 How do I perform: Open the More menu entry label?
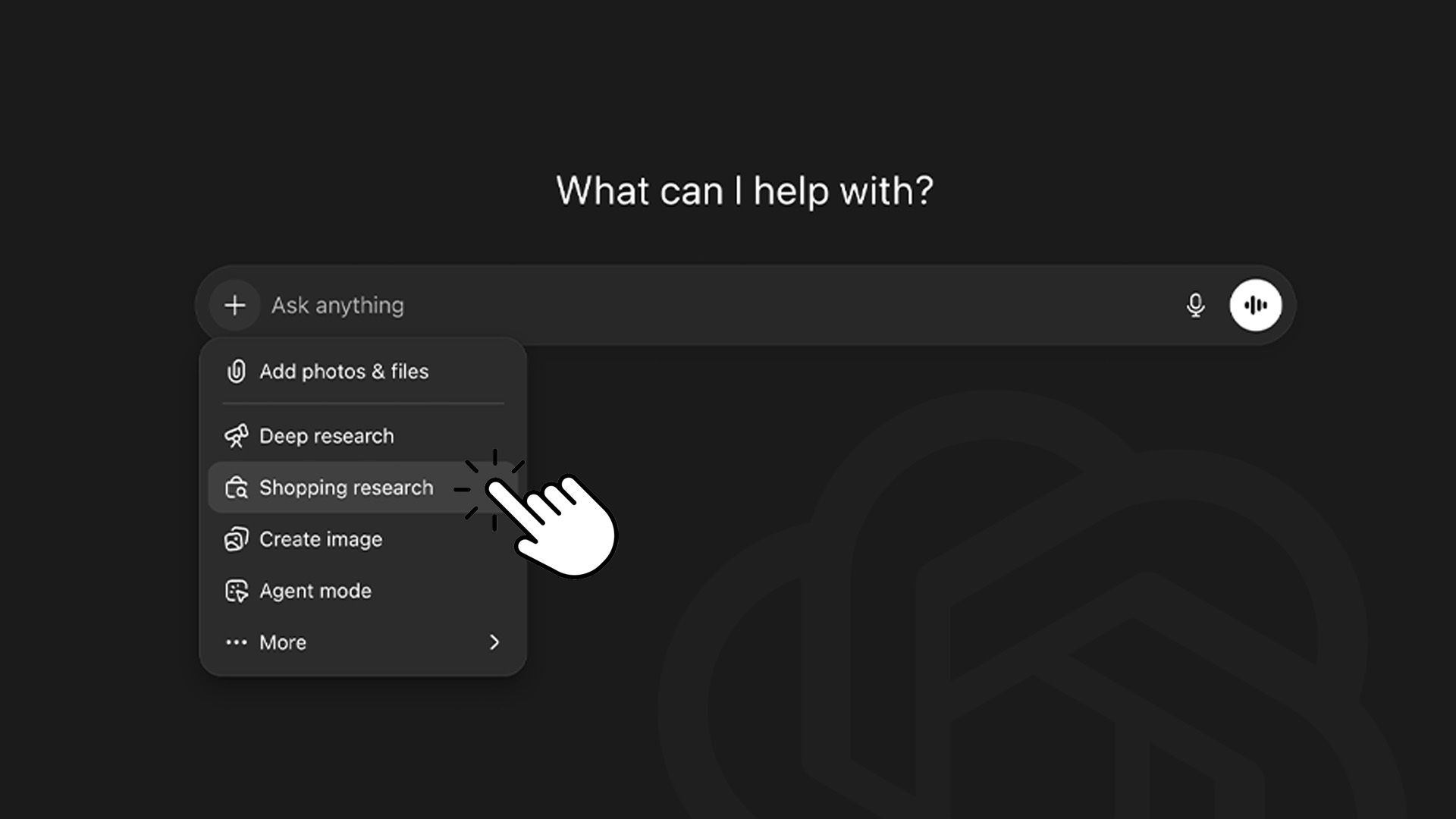(x=283, y=642)
